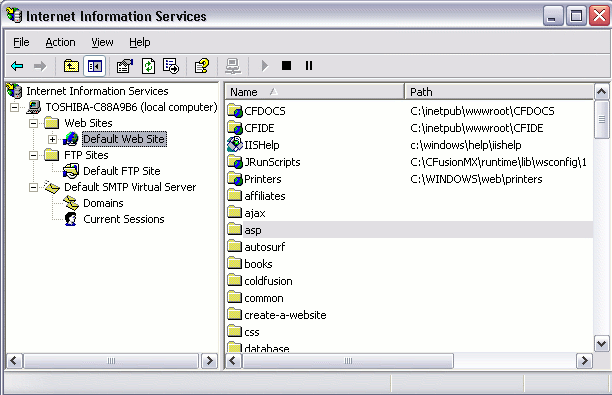The height and width of the screenshot is (395, 612).
Task: Sort list by Name column header
Action: 315,92
